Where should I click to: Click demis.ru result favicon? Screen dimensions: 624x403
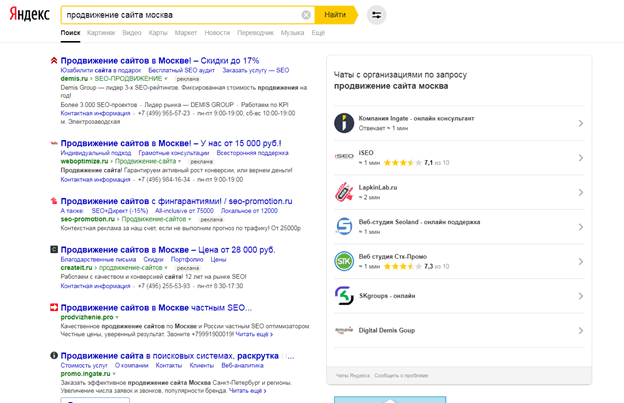(54, 60)
